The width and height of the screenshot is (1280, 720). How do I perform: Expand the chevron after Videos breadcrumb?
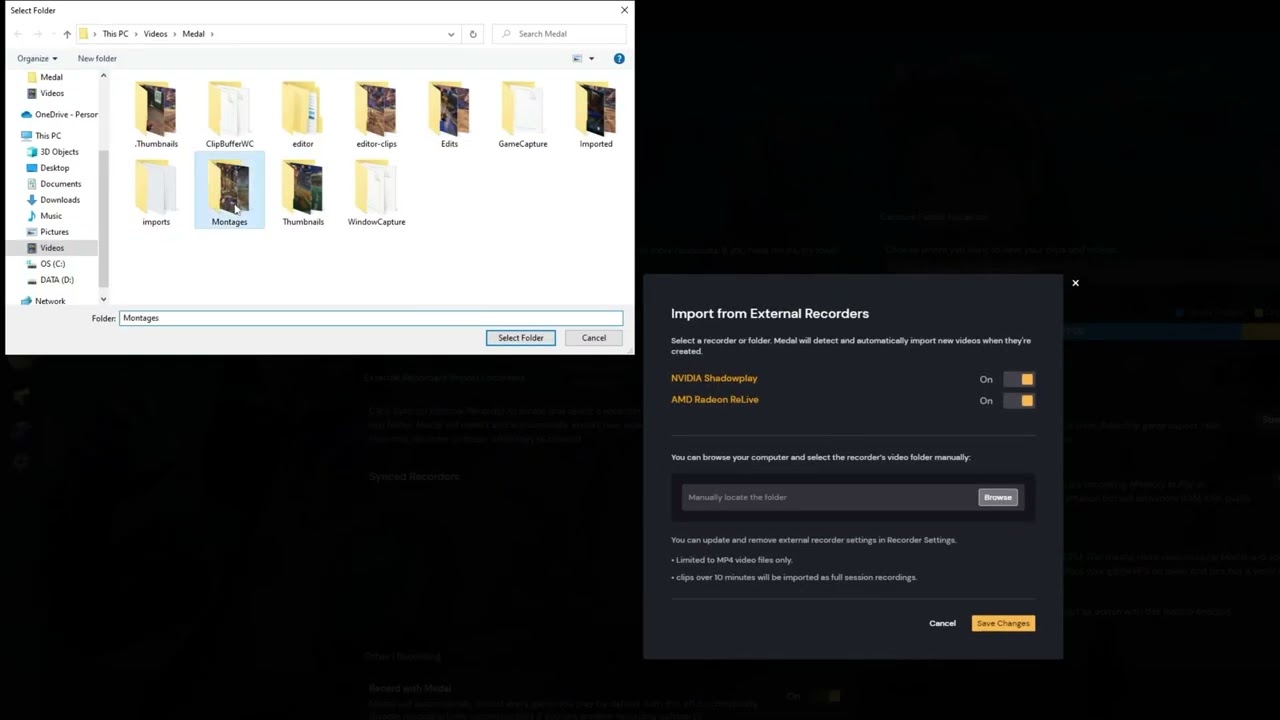pyautogui.click(x=175, y=34)
